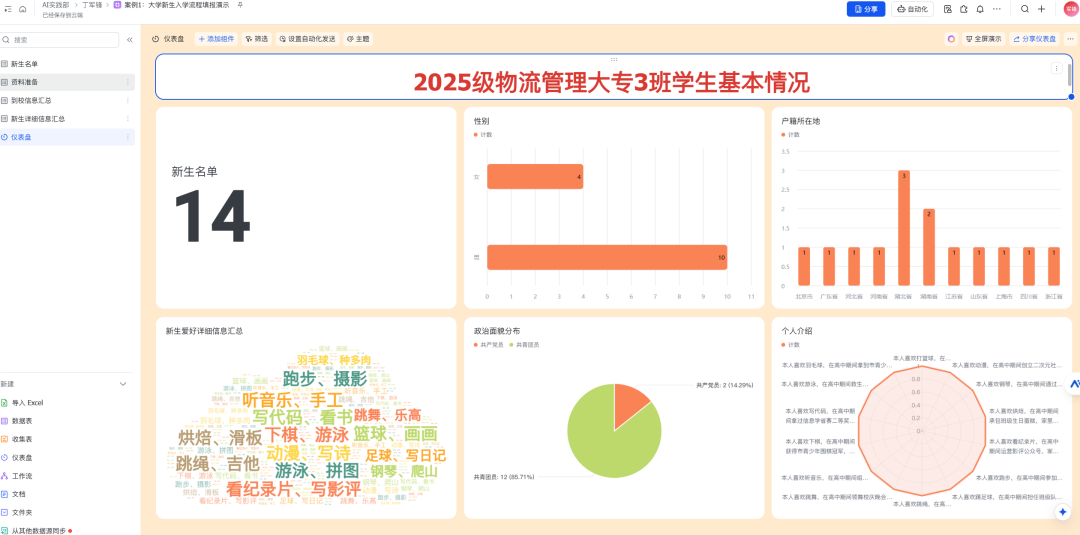Open the dashboard toolbar more options (…)
This screenshot has width=1080, height=535.
1070,39
